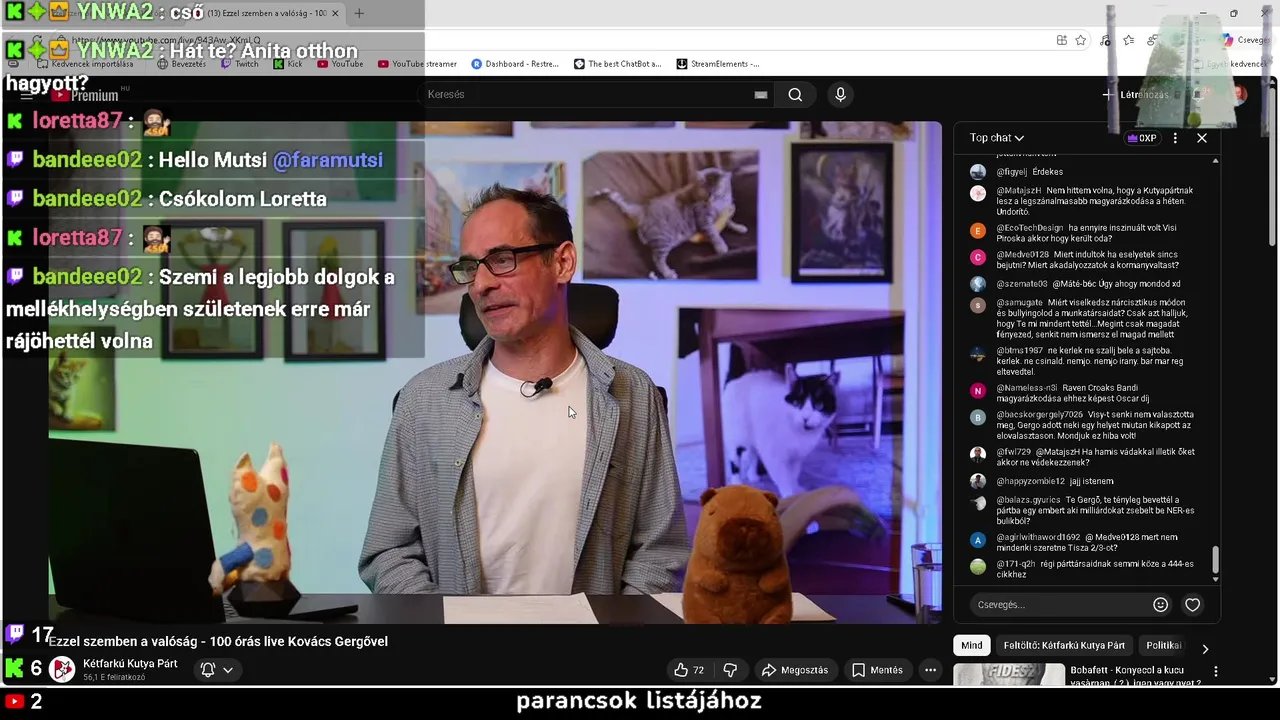1280x720 pixels.
Task: Start voice search with the microphone icon
Action: [840, 95]
